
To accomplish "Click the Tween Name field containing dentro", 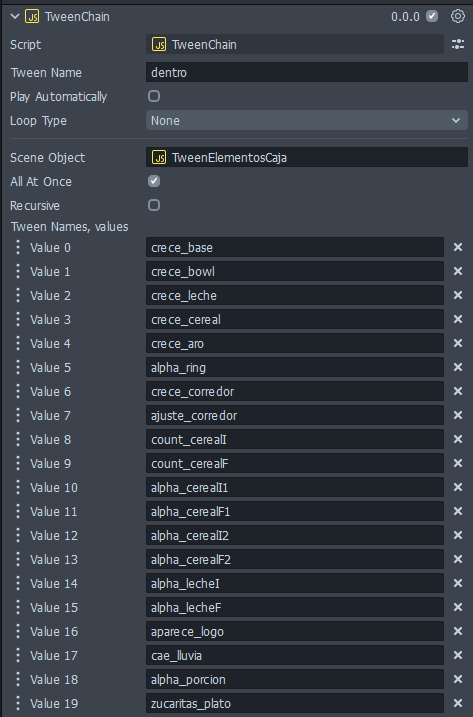I will click(306, 73).
